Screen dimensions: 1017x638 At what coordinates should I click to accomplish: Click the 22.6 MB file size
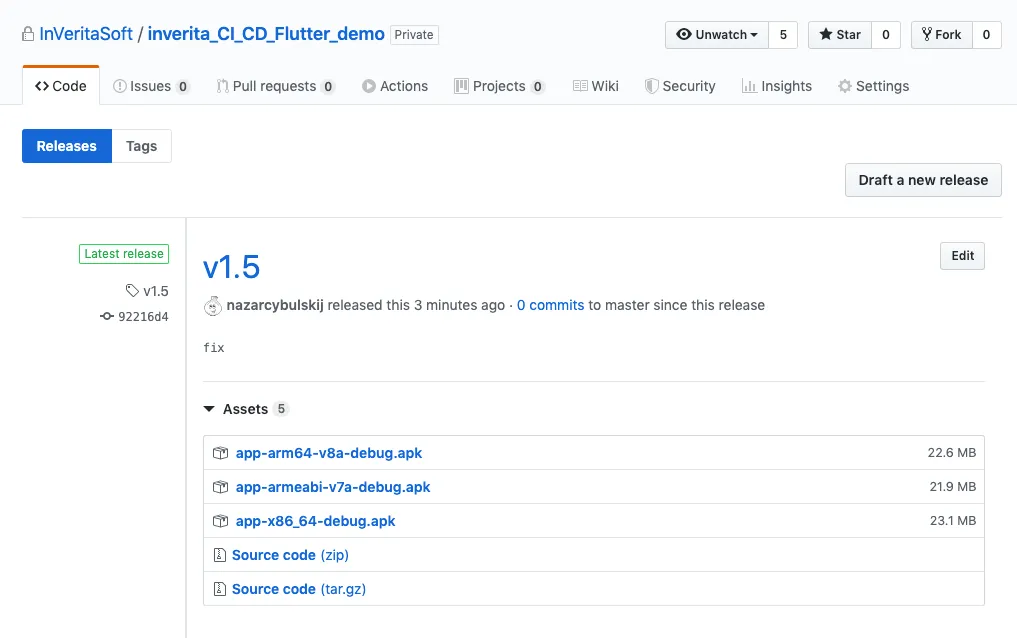(x=951, y=453)
